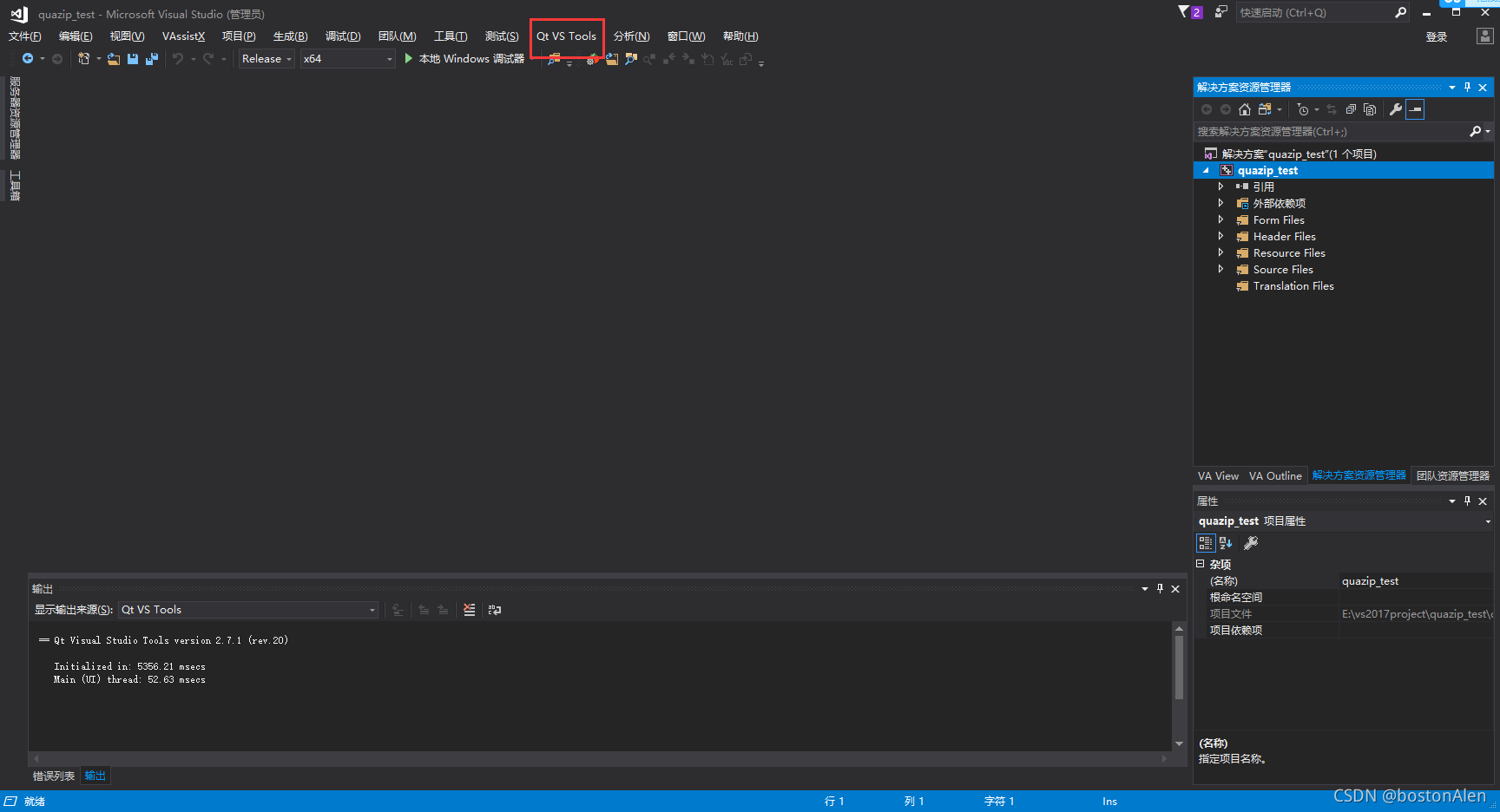Select the Translation Files folder

(1293, 286)
